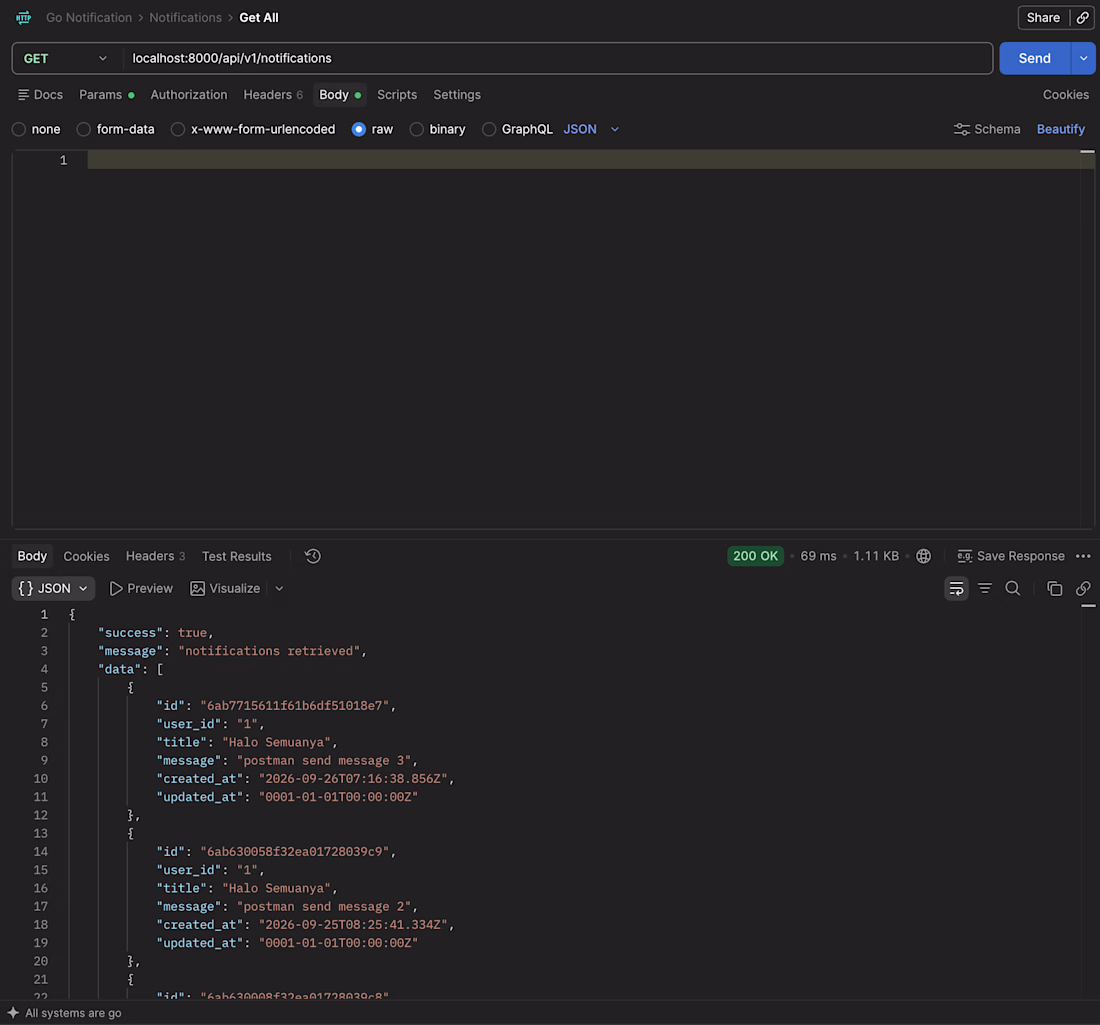This screenshot has width=1100, height=1025.
Task: Open the Schema panel
Action: 987,129
